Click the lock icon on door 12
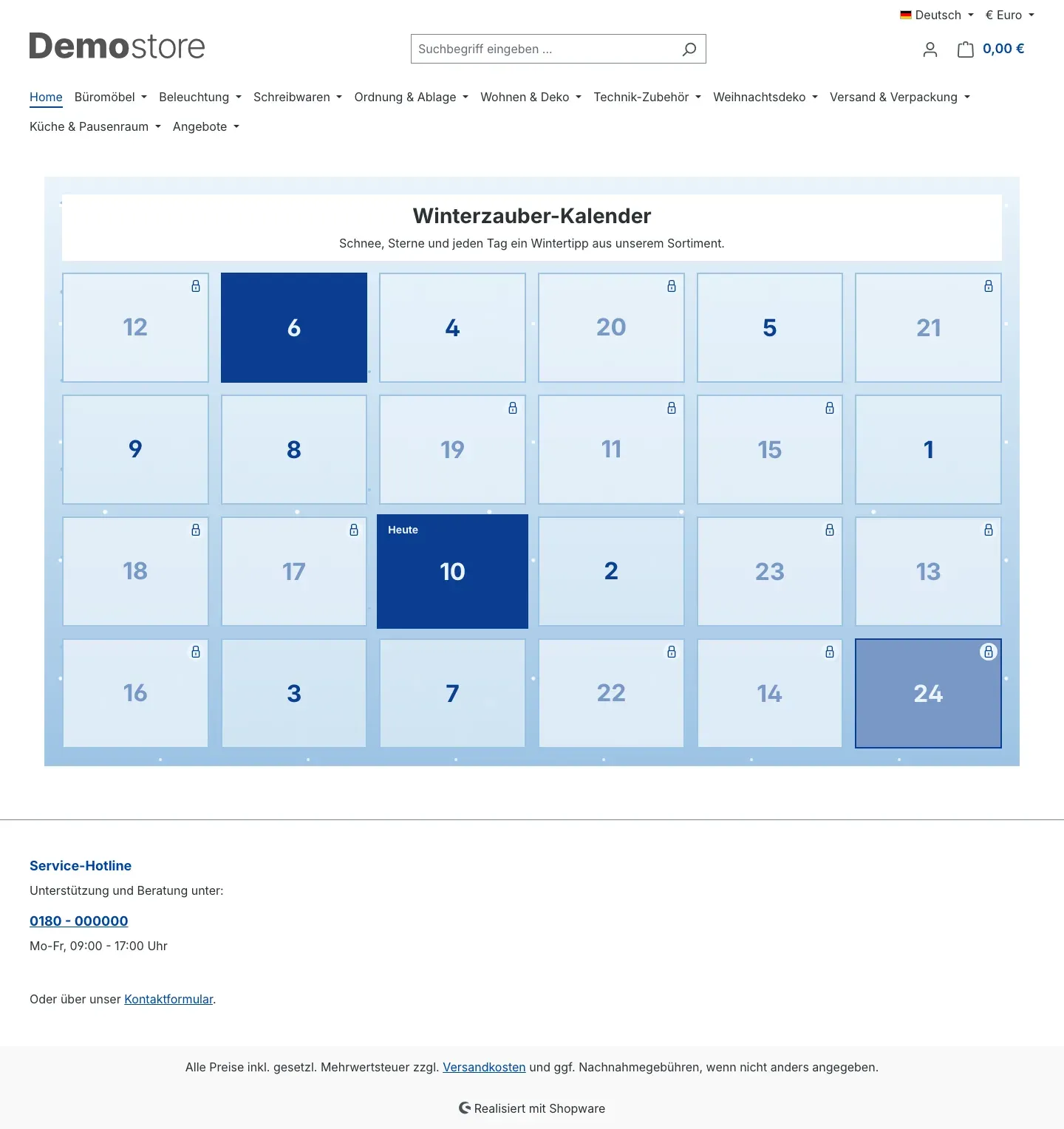The height and width of the screenshot is (1129, 1064). 196,286
